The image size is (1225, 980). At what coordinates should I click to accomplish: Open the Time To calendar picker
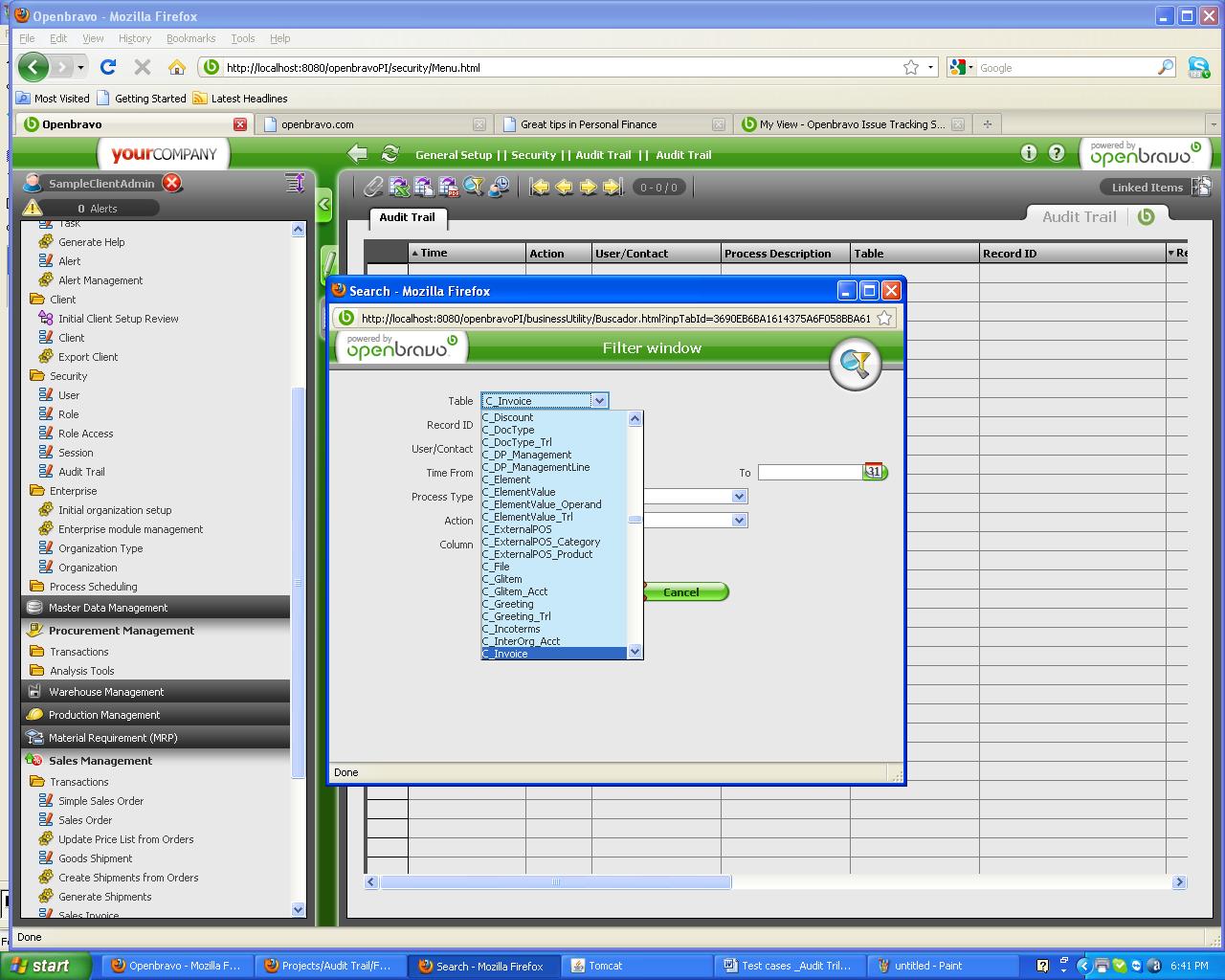pos(874,472)
